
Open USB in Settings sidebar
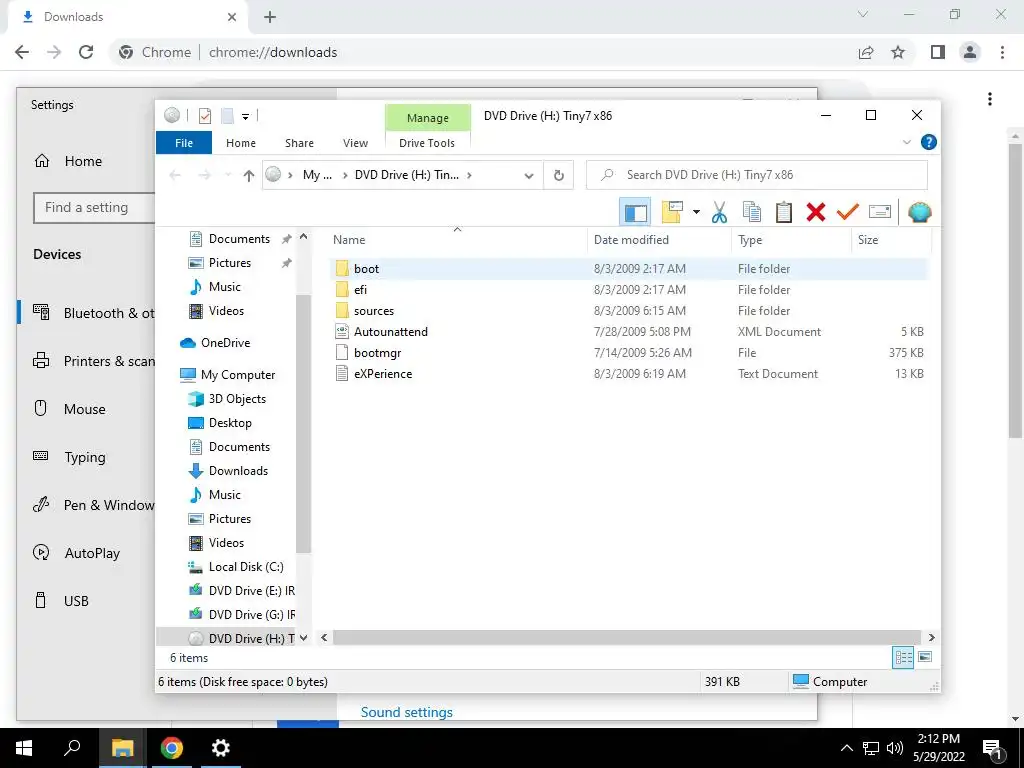76,601
